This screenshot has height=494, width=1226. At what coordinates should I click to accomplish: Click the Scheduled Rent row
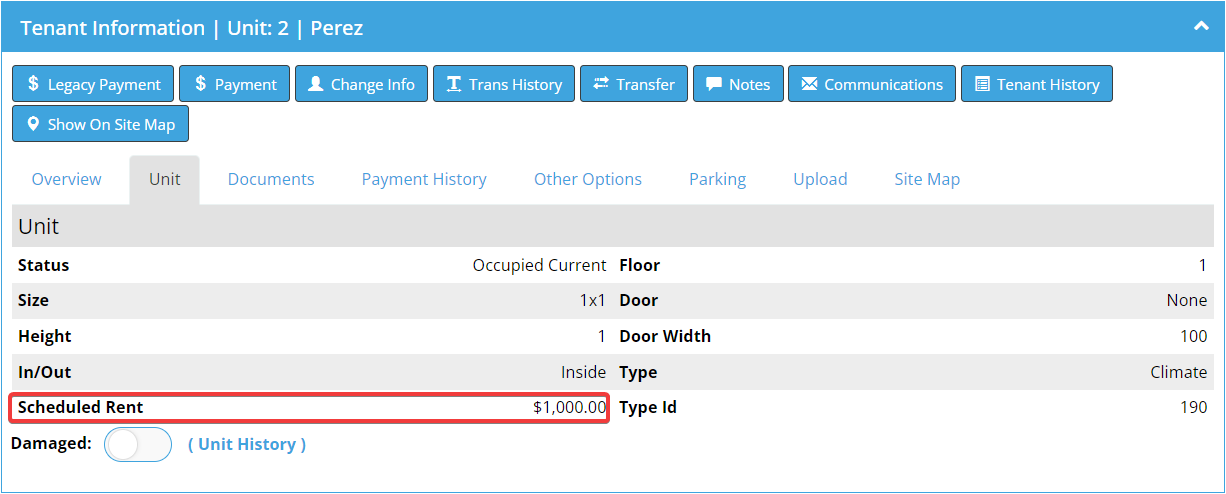[x=309, y=408]
